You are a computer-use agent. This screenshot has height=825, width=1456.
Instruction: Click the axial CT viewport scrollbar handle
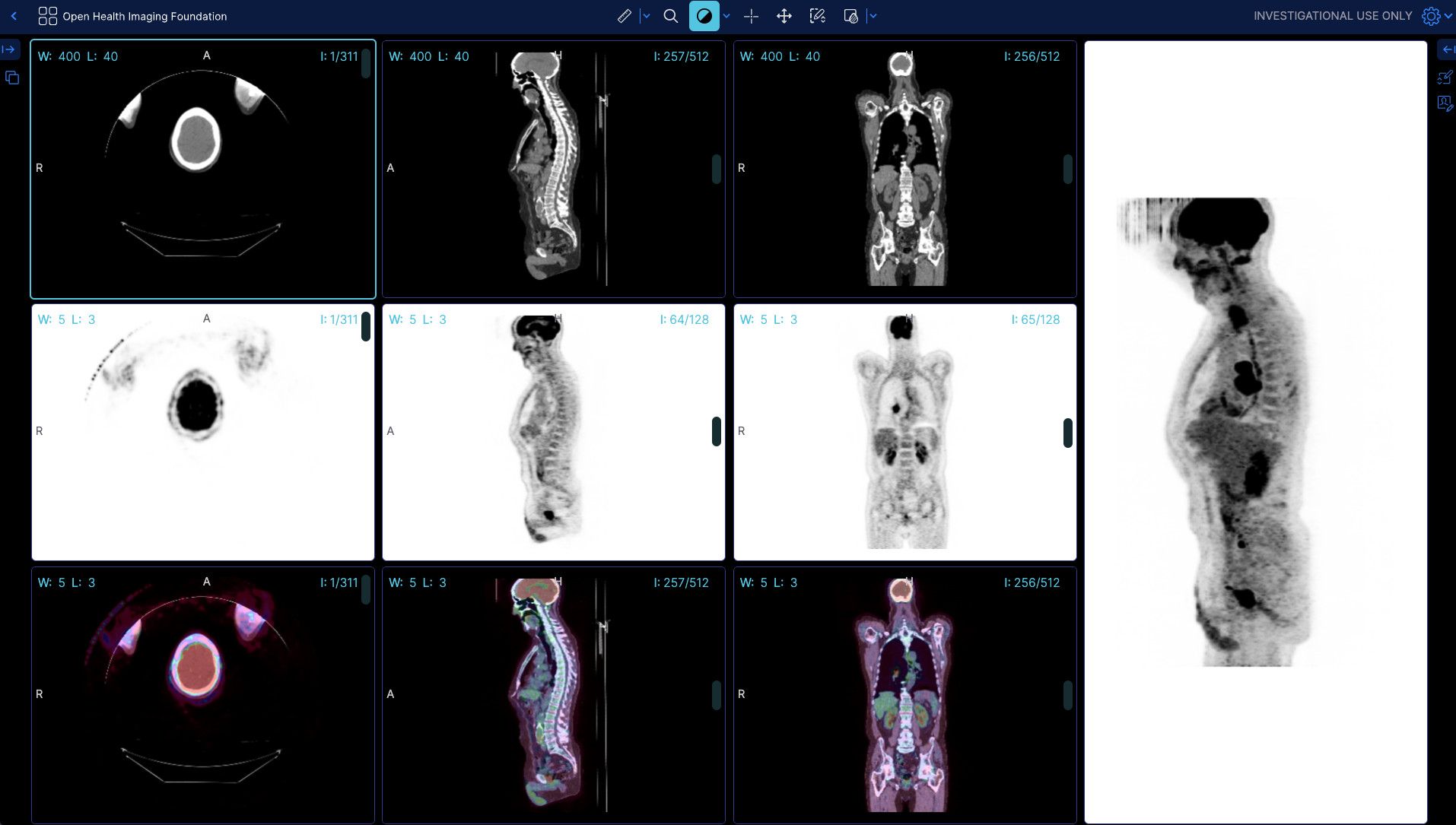tap(366, 63)
